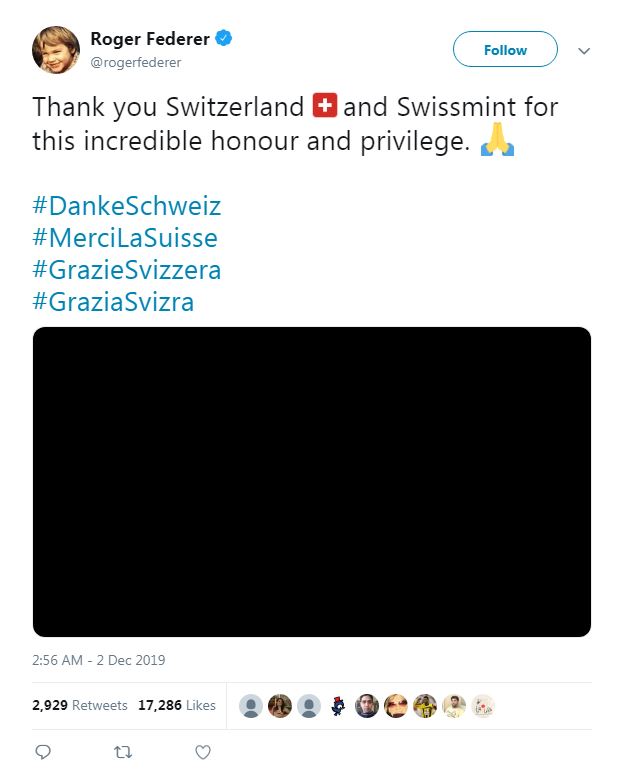This screenshot has width=617, height=784.
Task: Open Roger Federer's profile avatar
Action: pos(56,50)
